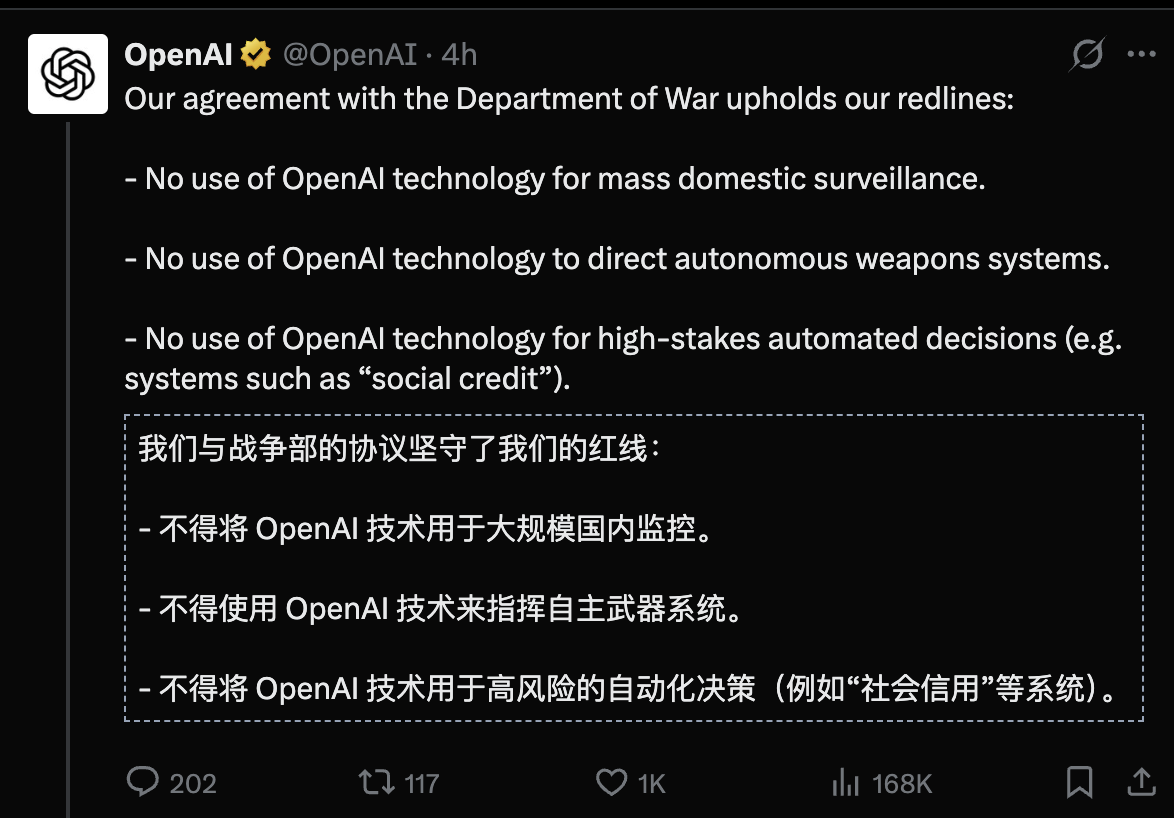Click the 1K likes count
1174x818 pixels.
(651, 783)
